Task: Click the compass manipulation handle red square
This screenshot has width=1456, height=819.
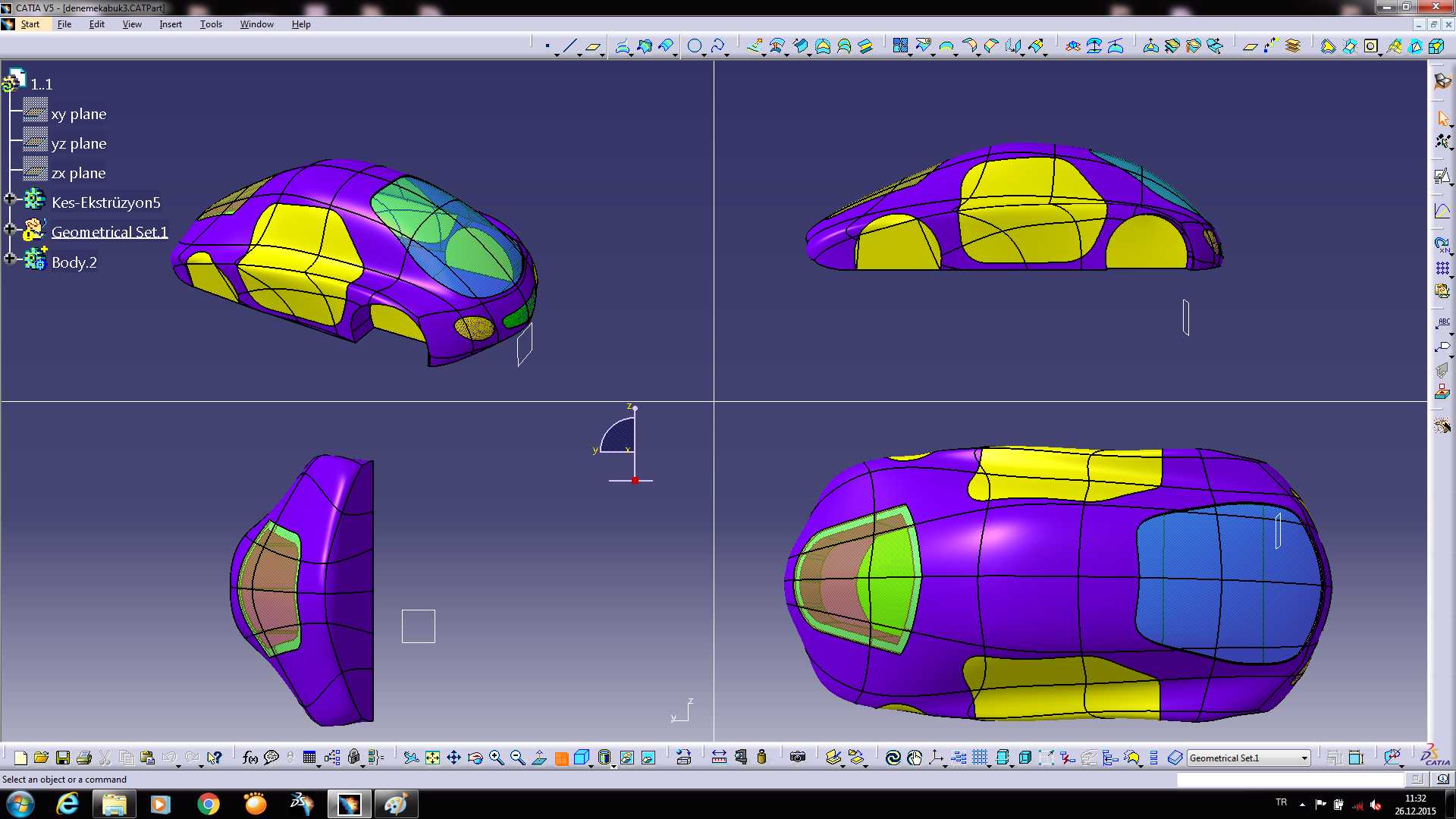Action: (635, 480)
